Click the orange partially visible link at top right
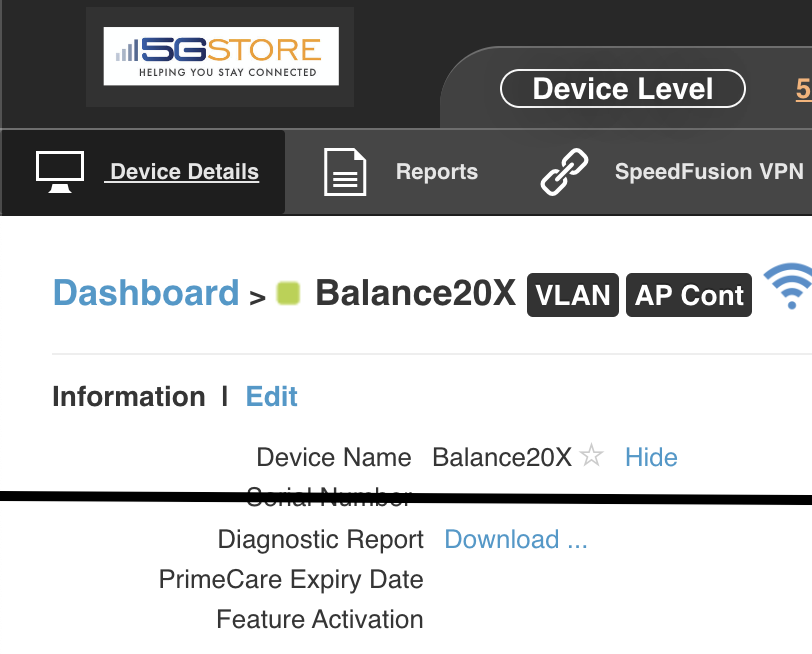Viewport: 812px width, 654px height. click(x=804, y=89)
